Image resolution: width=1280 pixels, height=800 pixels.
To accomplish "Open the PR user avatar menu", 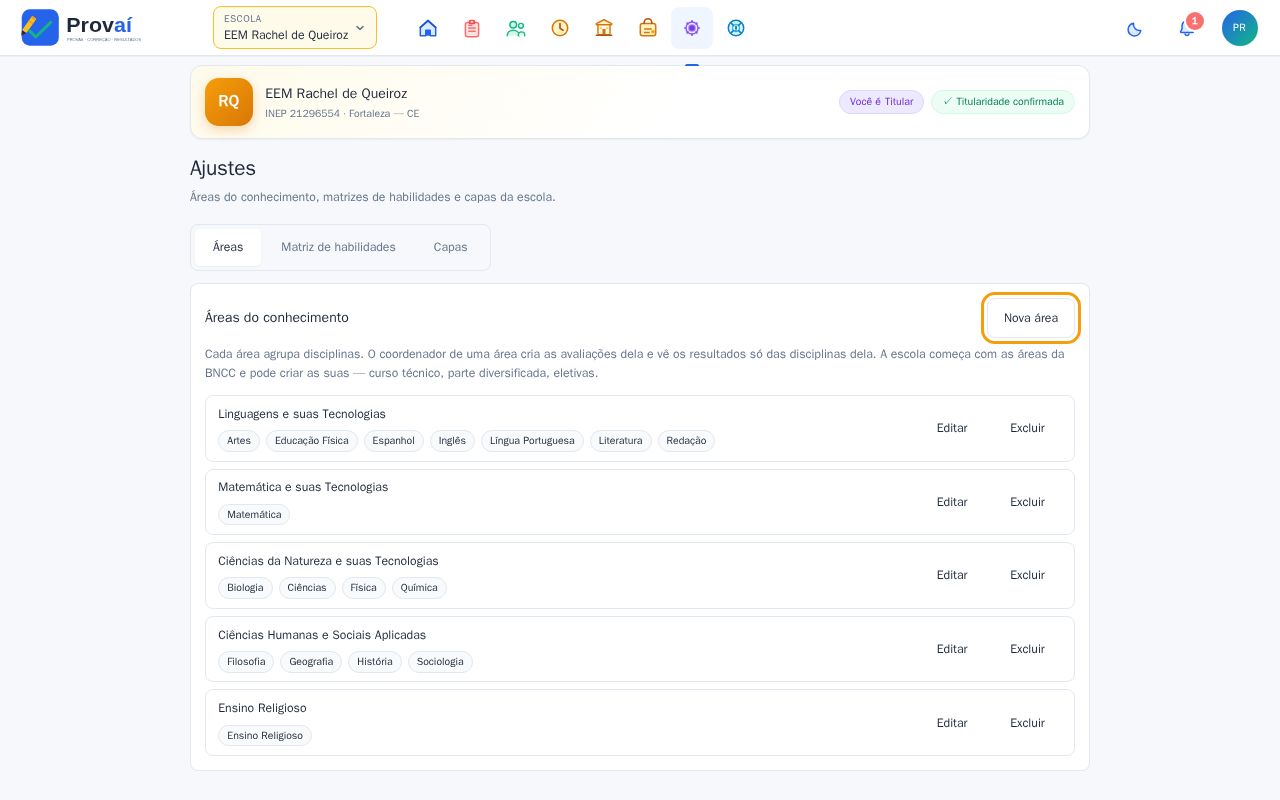I will tap(1240, 28).
